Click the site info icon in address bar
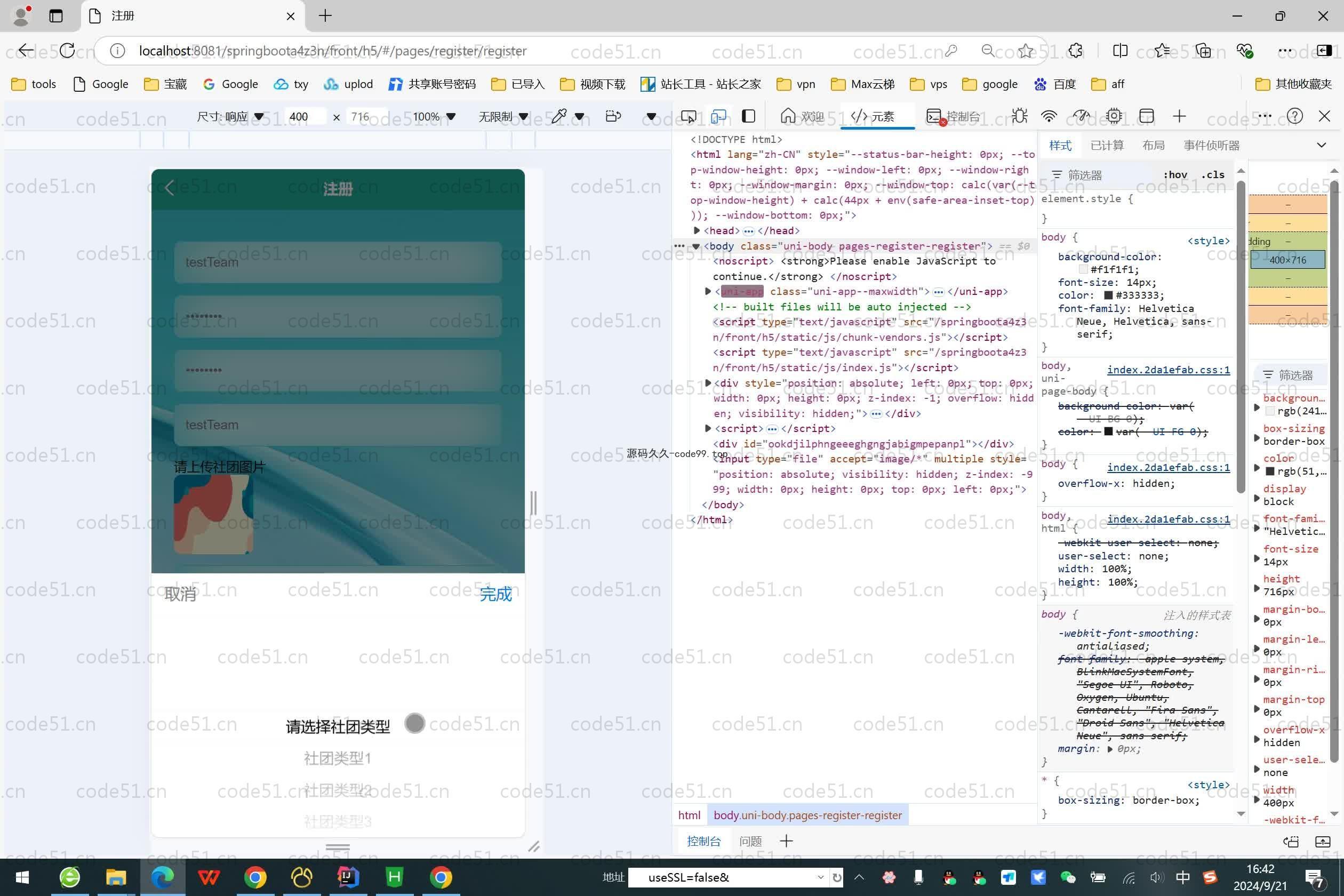This screenshot has height=896, width=1344. pos(117,51)
